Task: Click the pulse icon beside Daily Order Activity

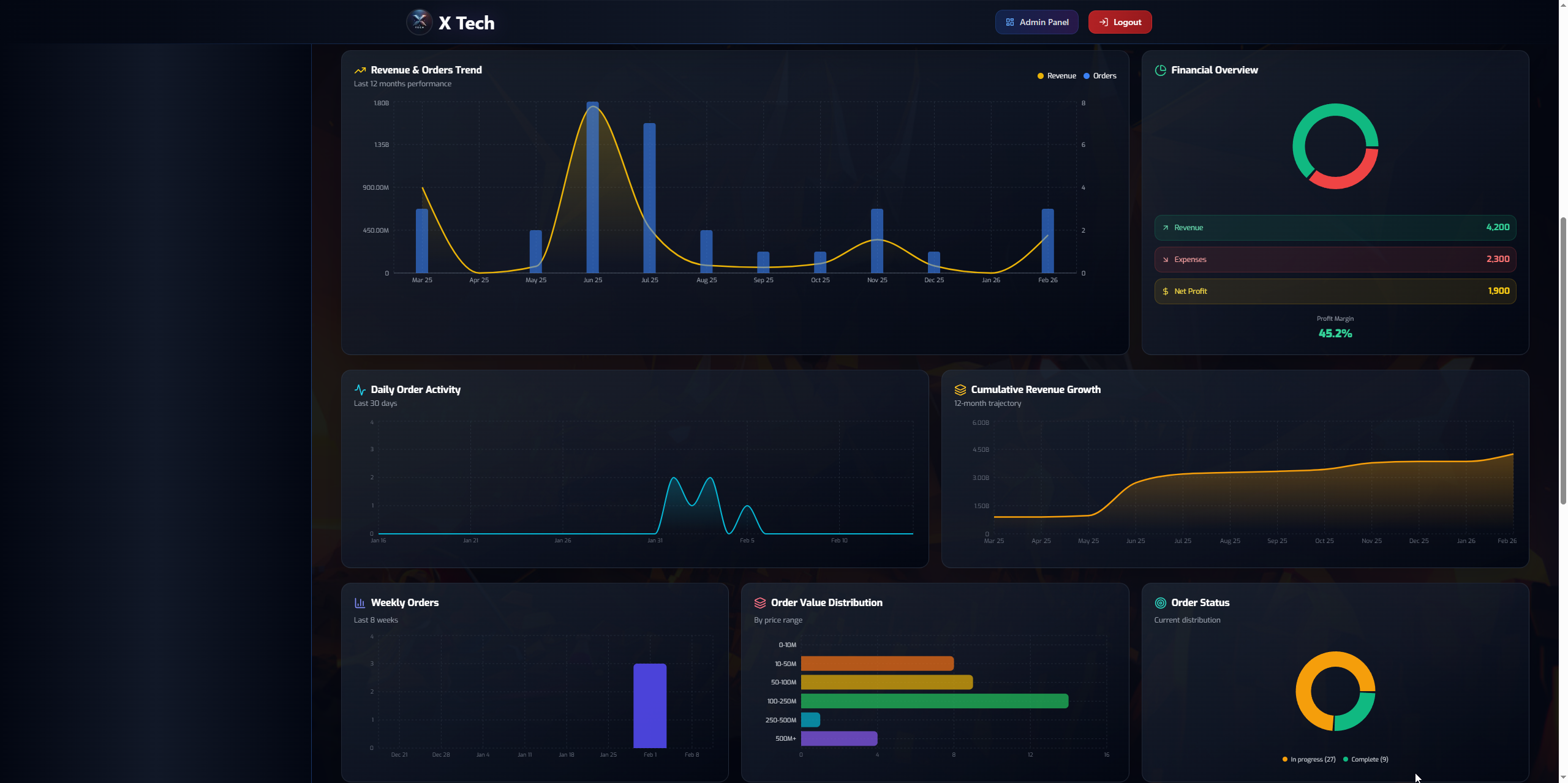Action: (x=360, y=390)
